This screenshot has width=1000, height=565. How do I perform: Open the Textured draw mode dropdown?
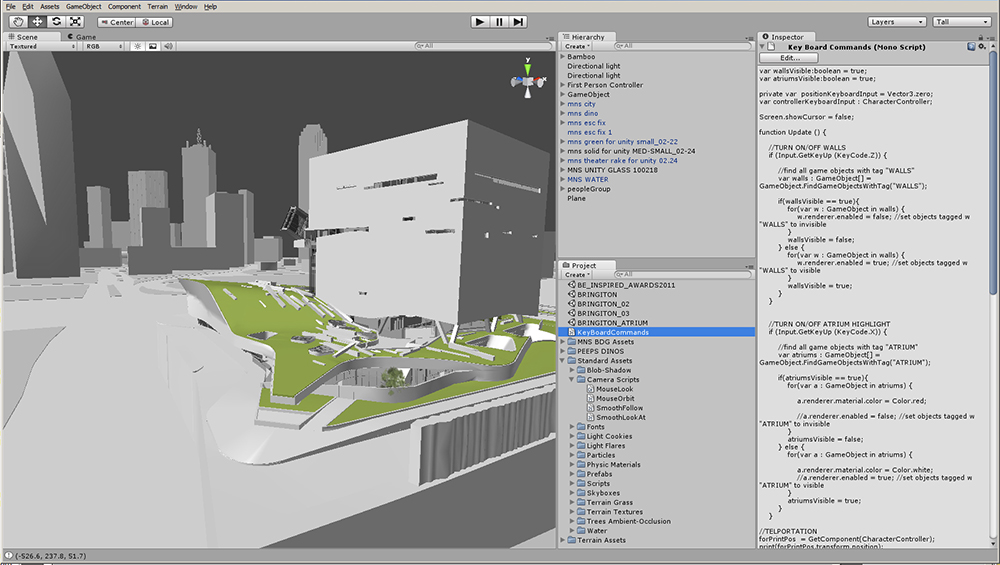(x=42, y=46)
